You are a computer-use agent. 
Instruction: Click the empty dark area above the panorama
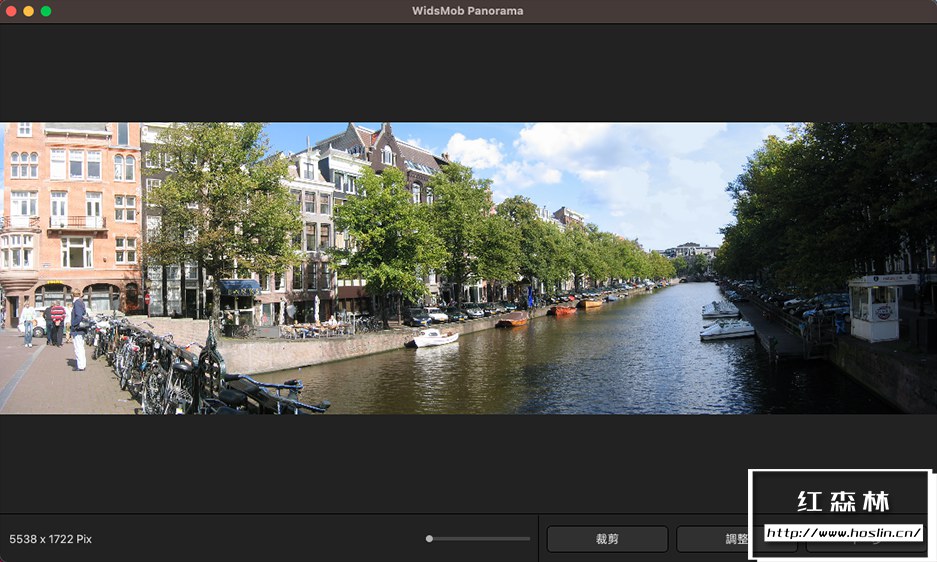coord(468,72)
